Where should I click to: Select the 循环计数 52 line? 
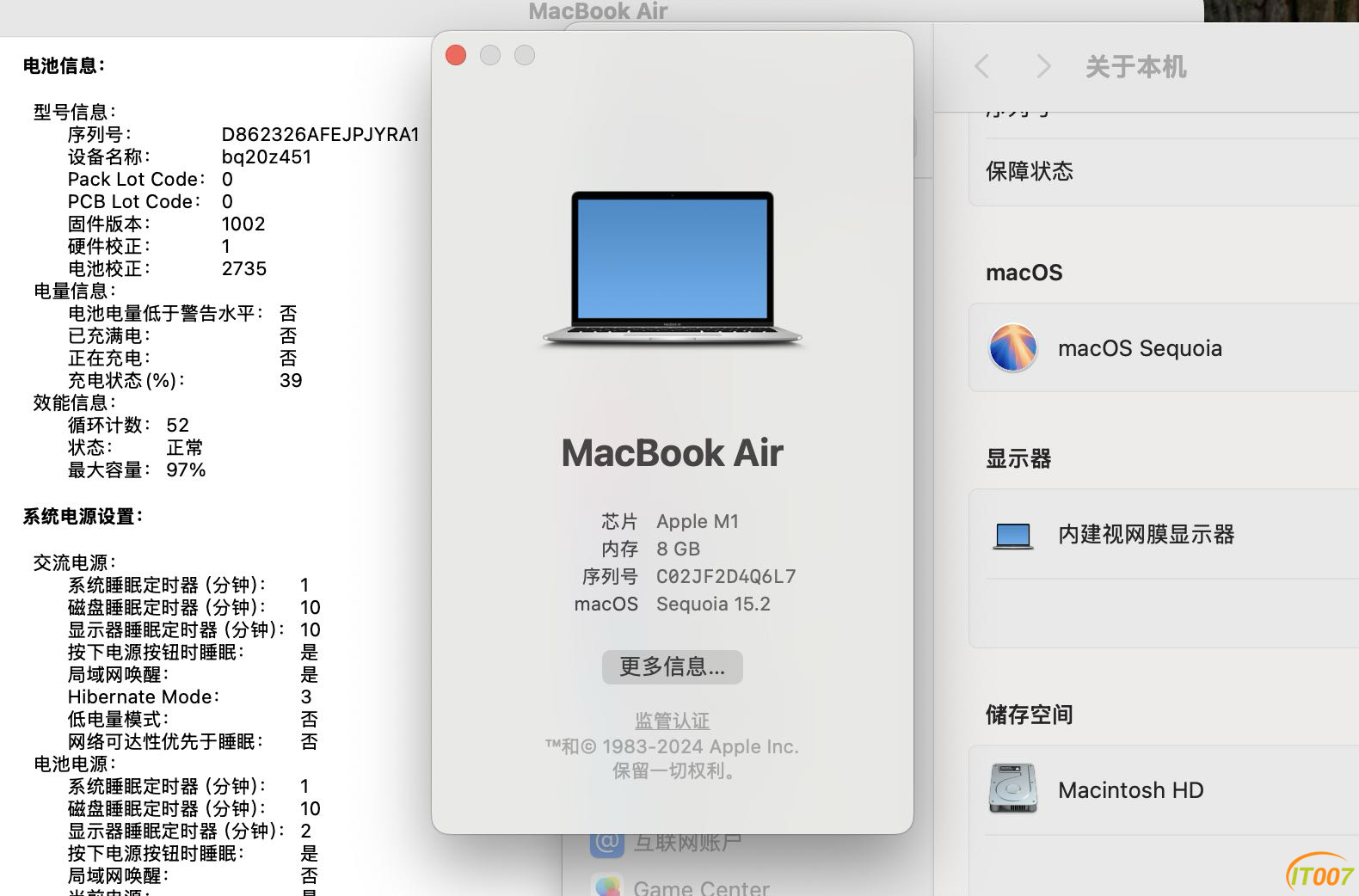coord(128,425)
